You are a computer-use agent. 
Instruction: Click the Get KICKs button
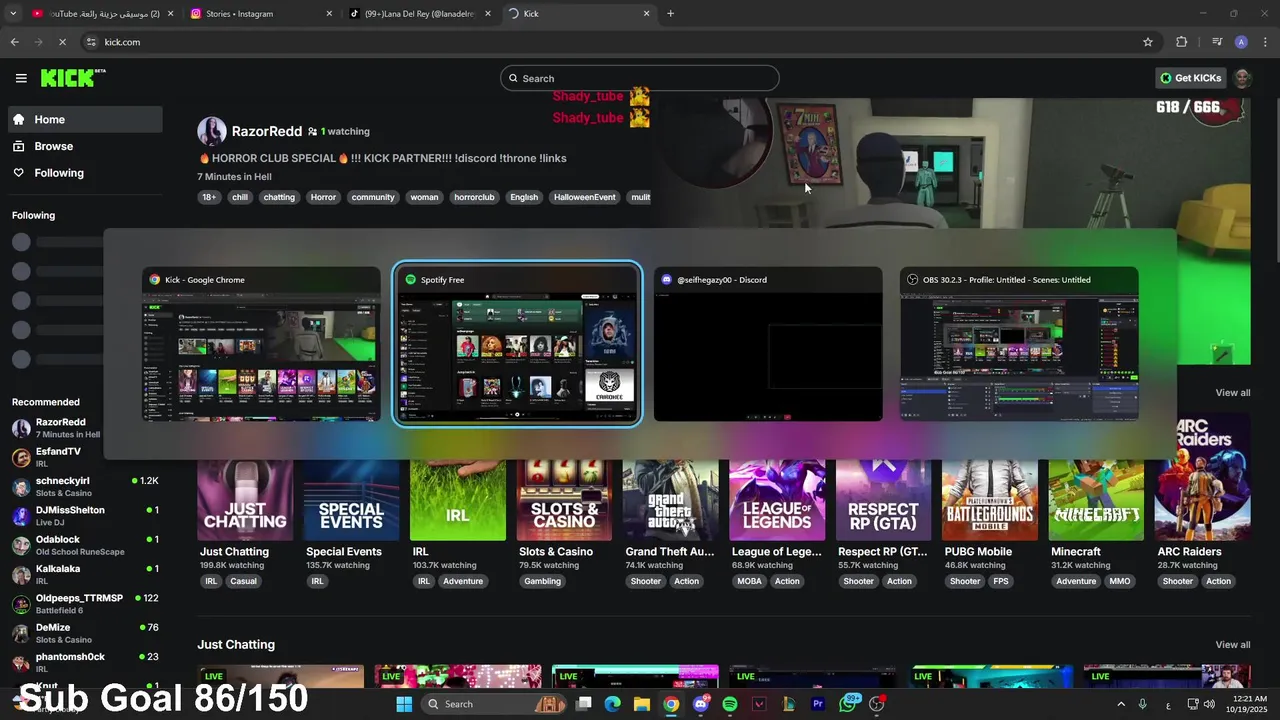point(1191,78)
